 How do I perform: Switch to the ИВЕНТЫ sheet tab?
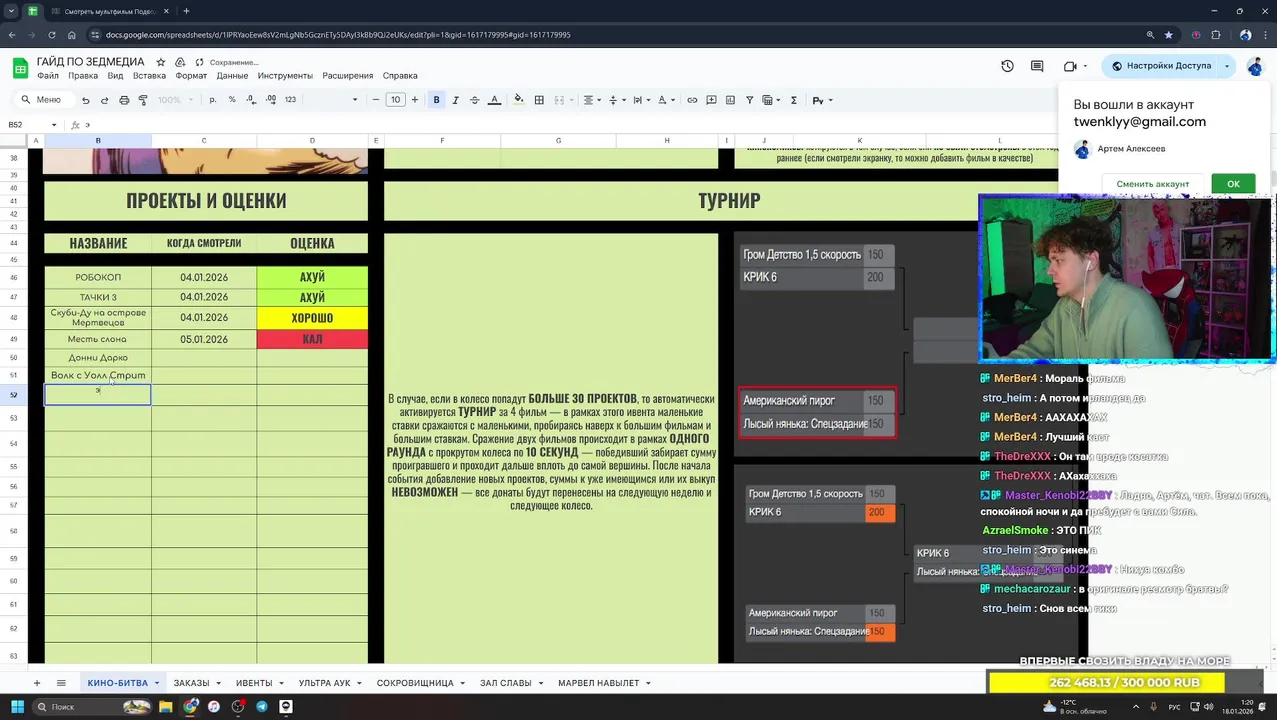[254, 683]
